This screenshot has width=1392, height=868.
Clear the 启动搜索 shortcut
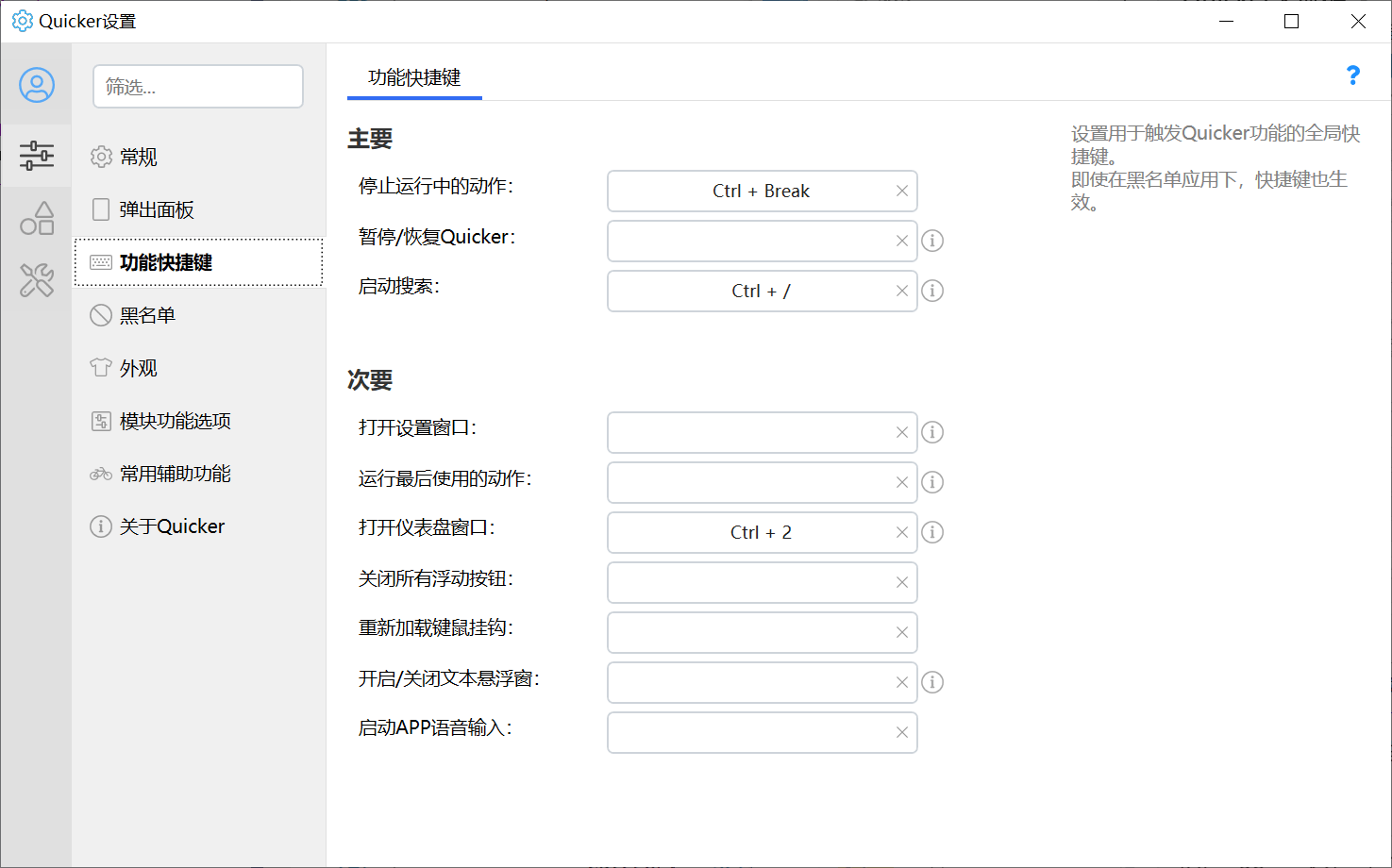coord(902,291)
